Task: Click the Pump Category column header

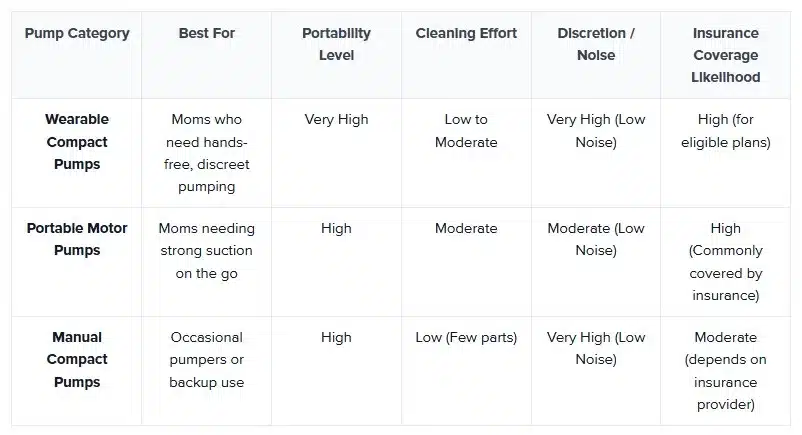Action: point(76,34)
